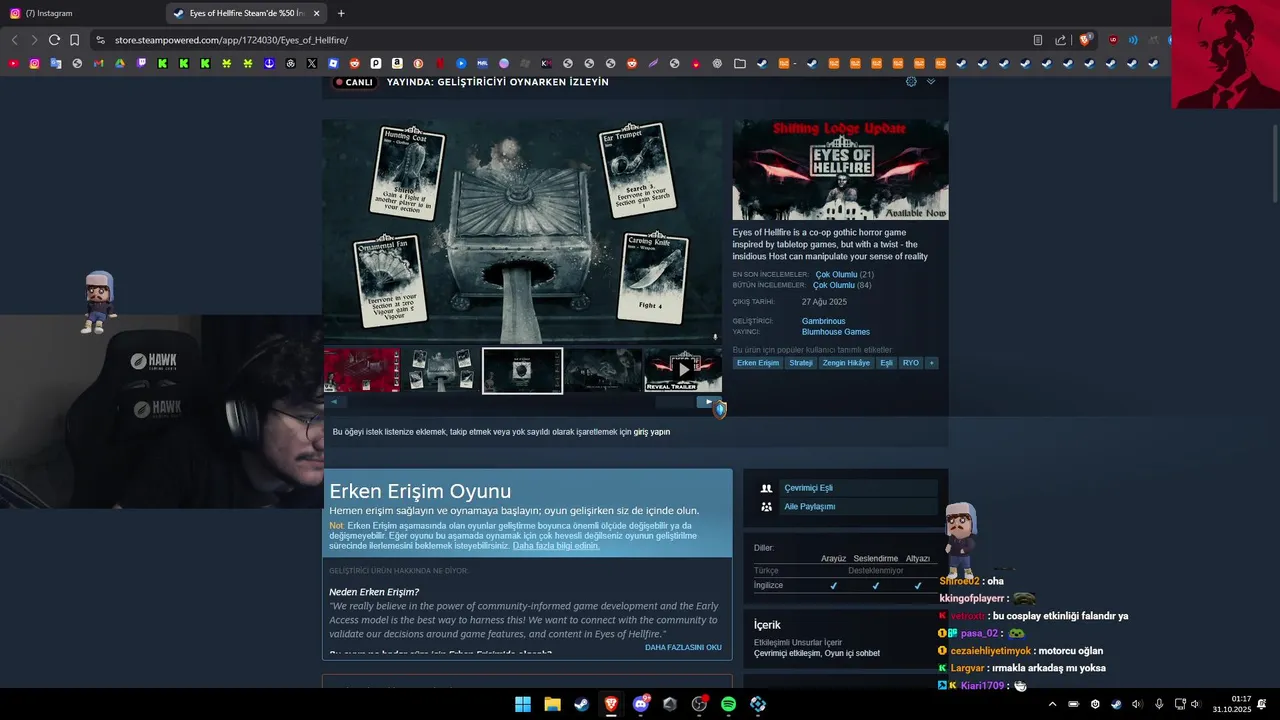The image size is (1280, 720).
Task: Open broadcast settings gear icon
Action: point(911,81)
